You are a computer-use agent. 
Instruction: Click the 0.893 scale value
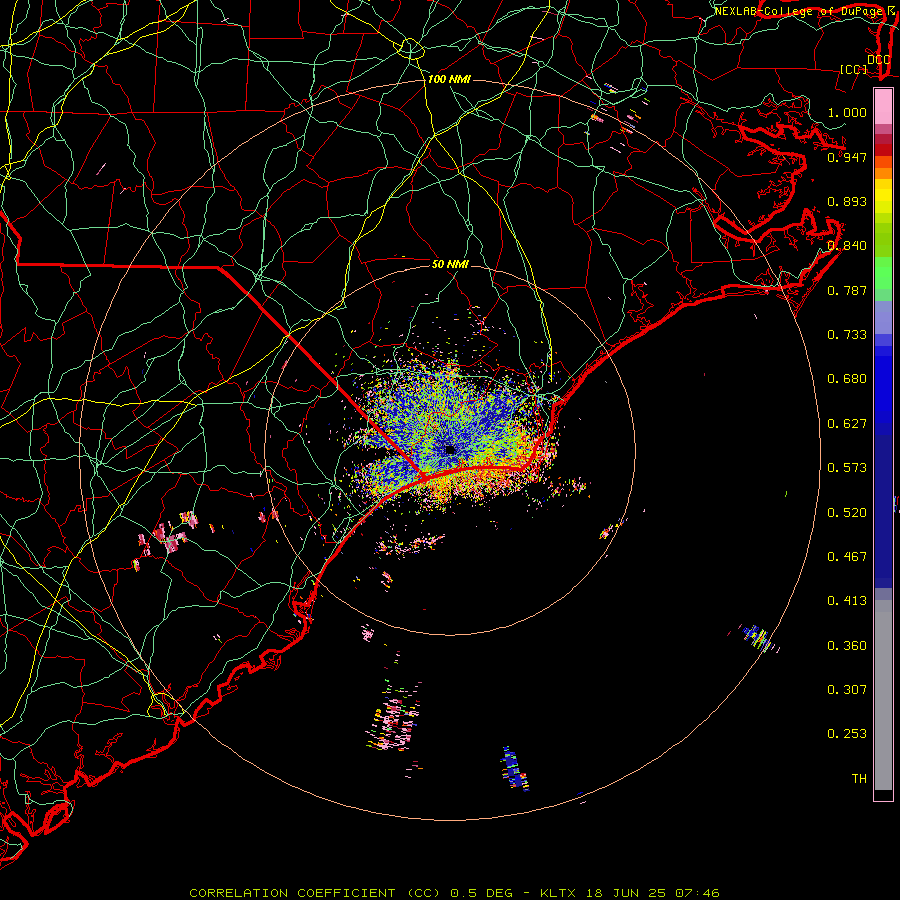[x=847, y=201]
